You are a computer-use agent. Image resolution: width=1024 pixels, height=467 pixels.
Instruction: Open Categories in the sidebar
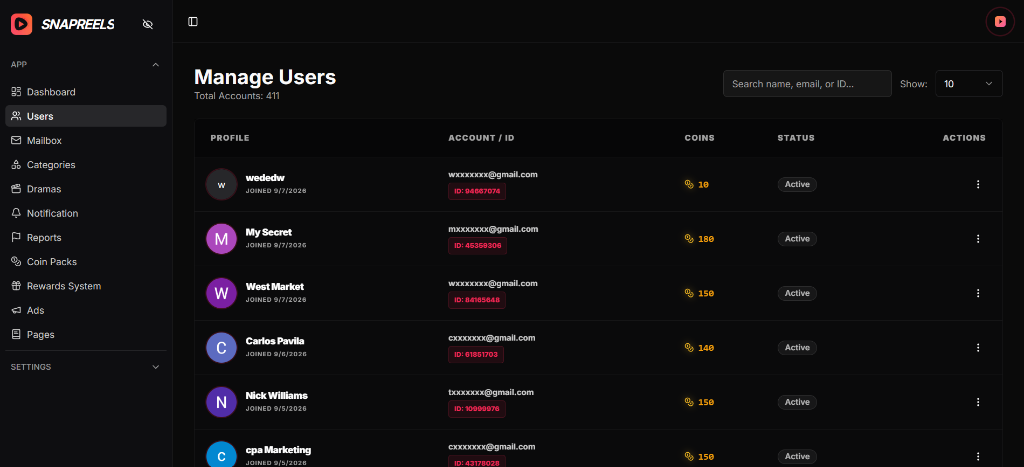coord(86,165)
